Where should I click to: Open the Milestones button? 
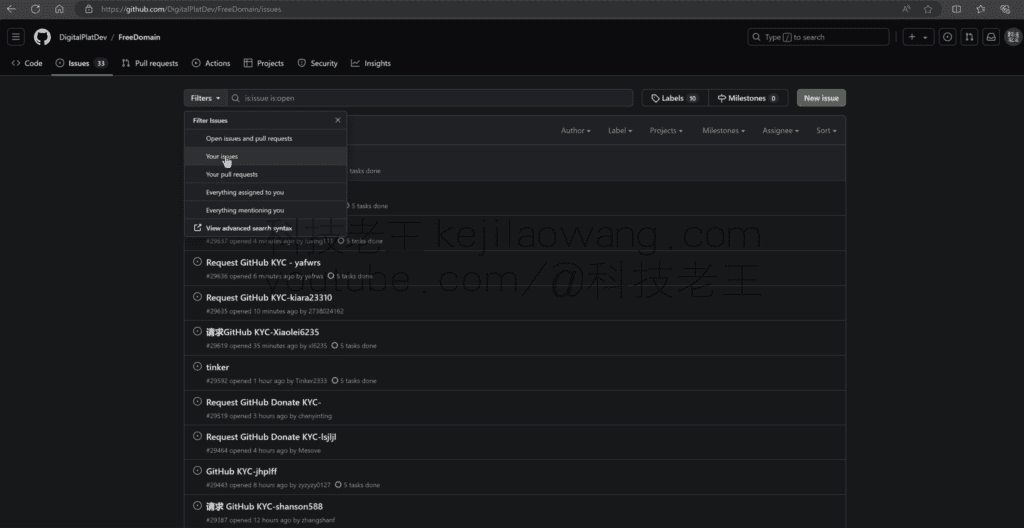coord(748,98)
